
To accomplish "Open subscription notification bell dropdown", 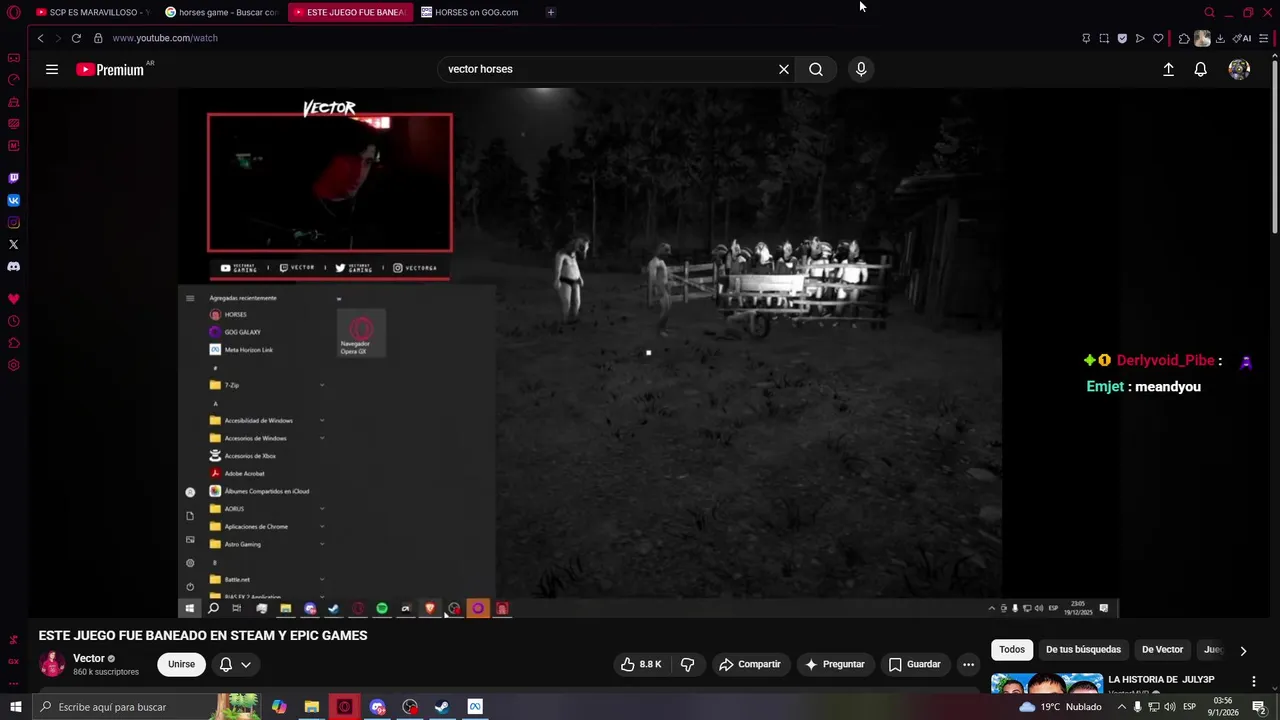I will point(234,664).
